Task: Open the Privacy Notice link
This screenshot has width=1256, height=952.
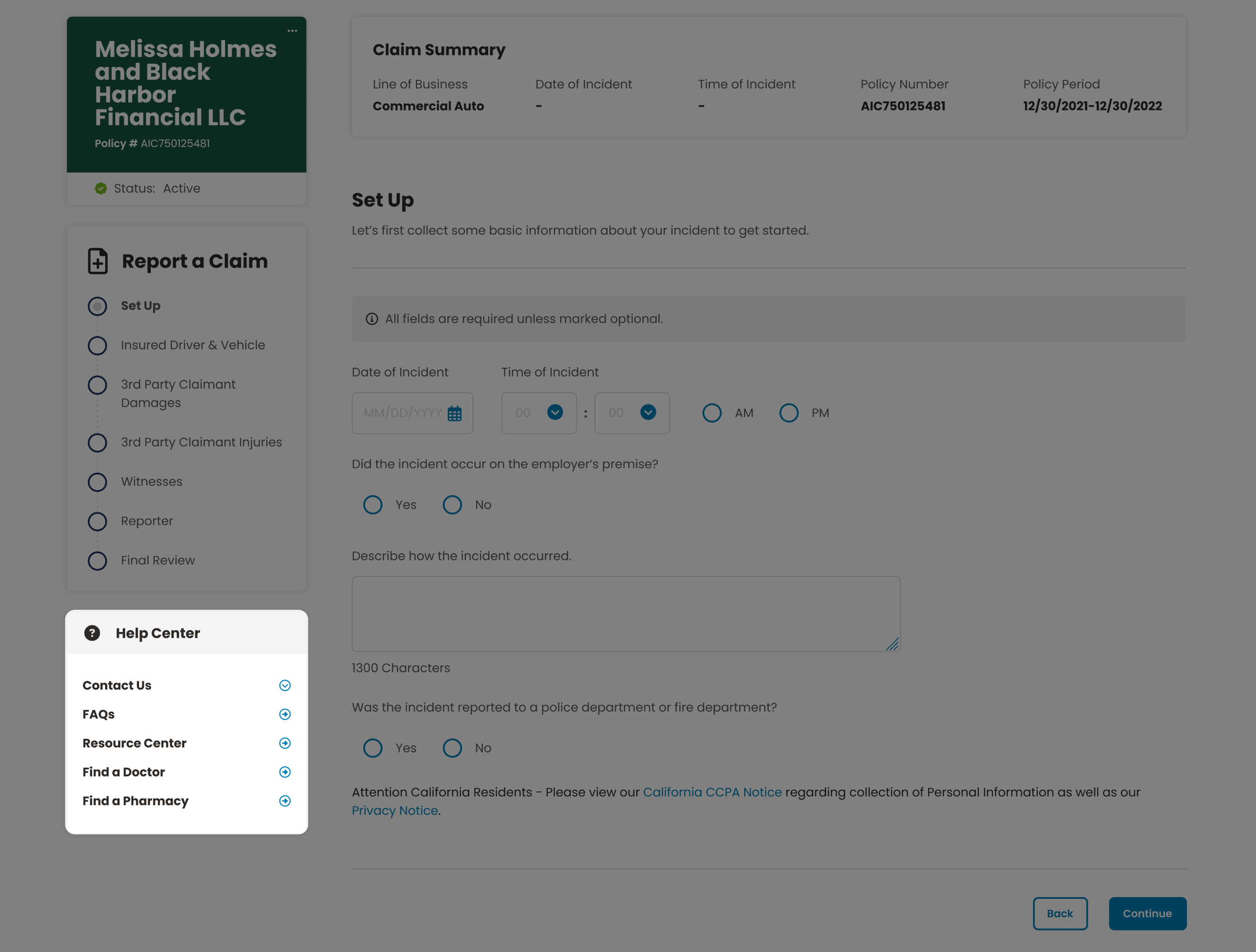Action: coord(394,811)
